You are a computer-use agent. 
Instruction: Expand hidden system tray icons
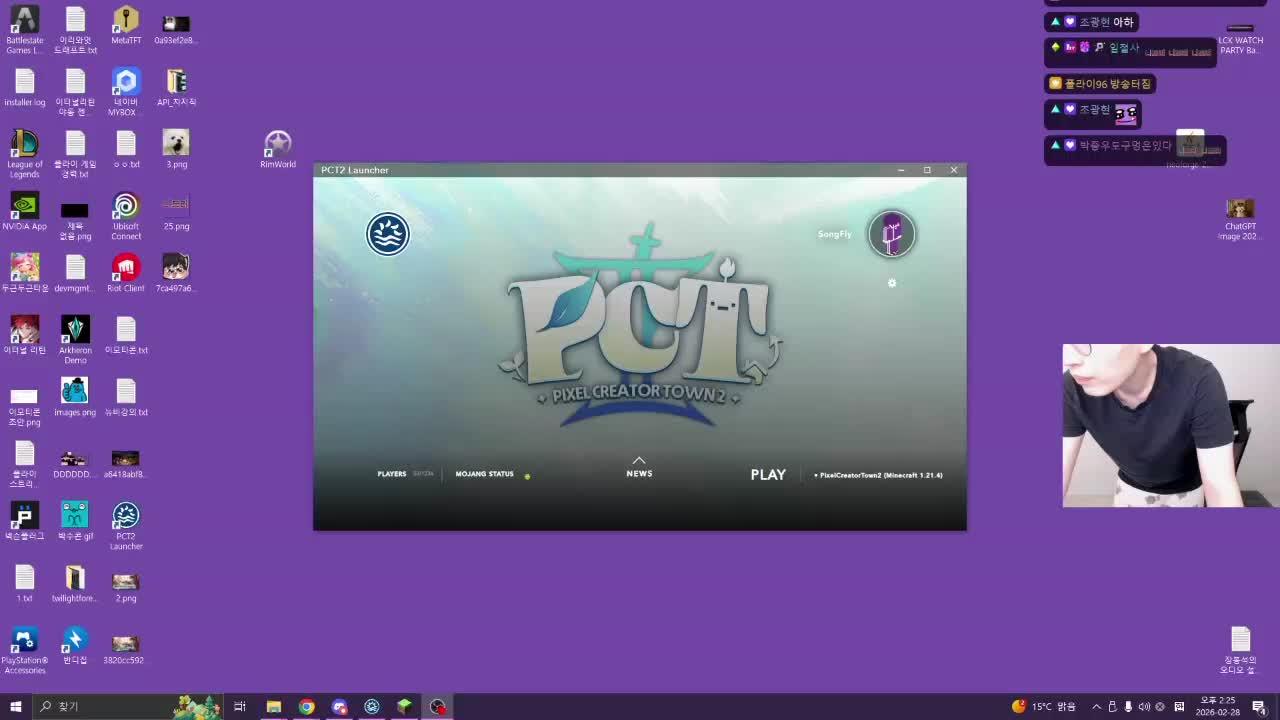(x=1096, y=706)
